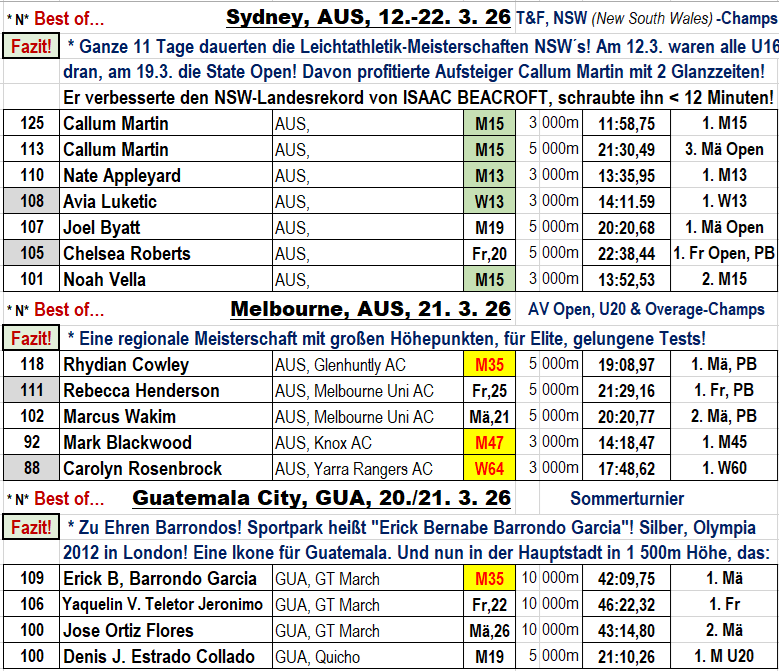Image resolution: width=779 pixels, height=671 pixels.
Task: Select the Rhydian Cowley name cell
Action: (165, 365)
